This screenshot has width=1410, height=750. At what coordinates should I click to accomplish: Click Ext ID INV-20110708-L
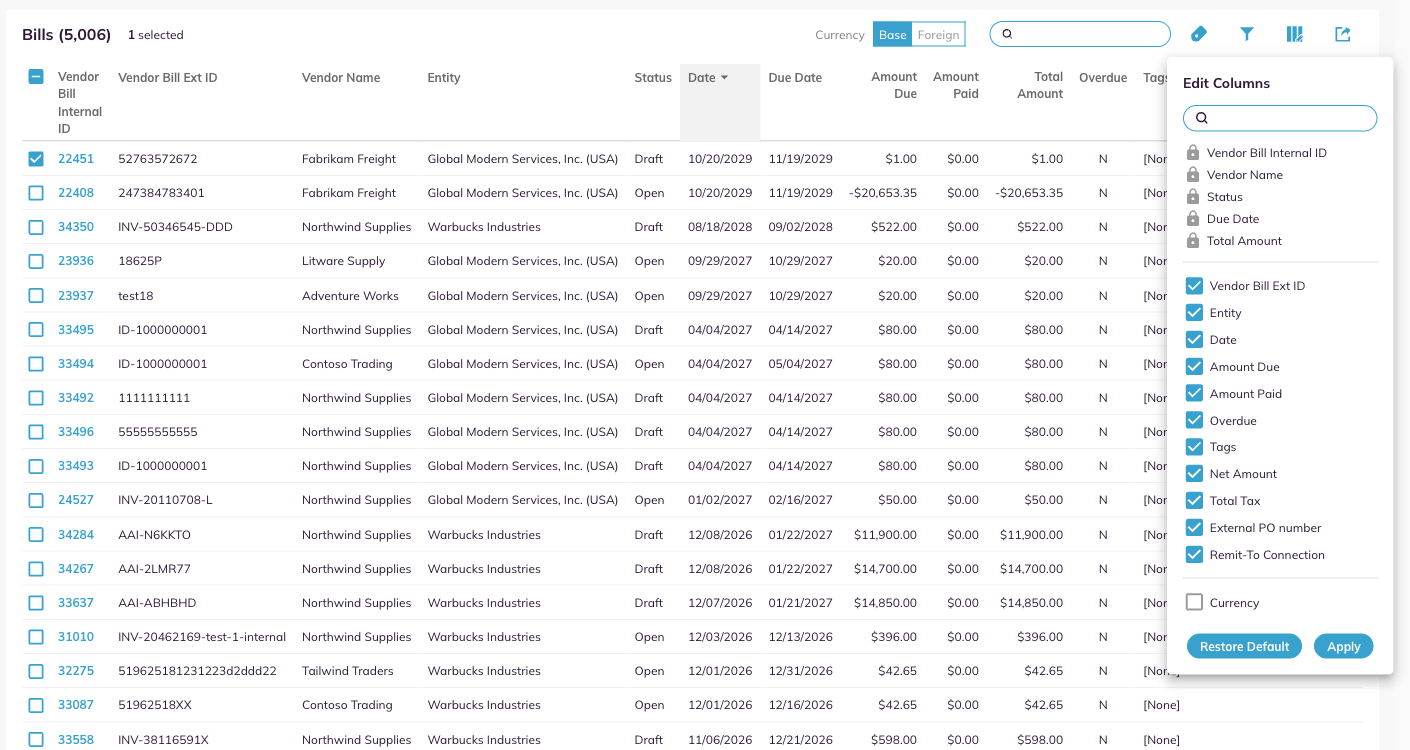165,500
